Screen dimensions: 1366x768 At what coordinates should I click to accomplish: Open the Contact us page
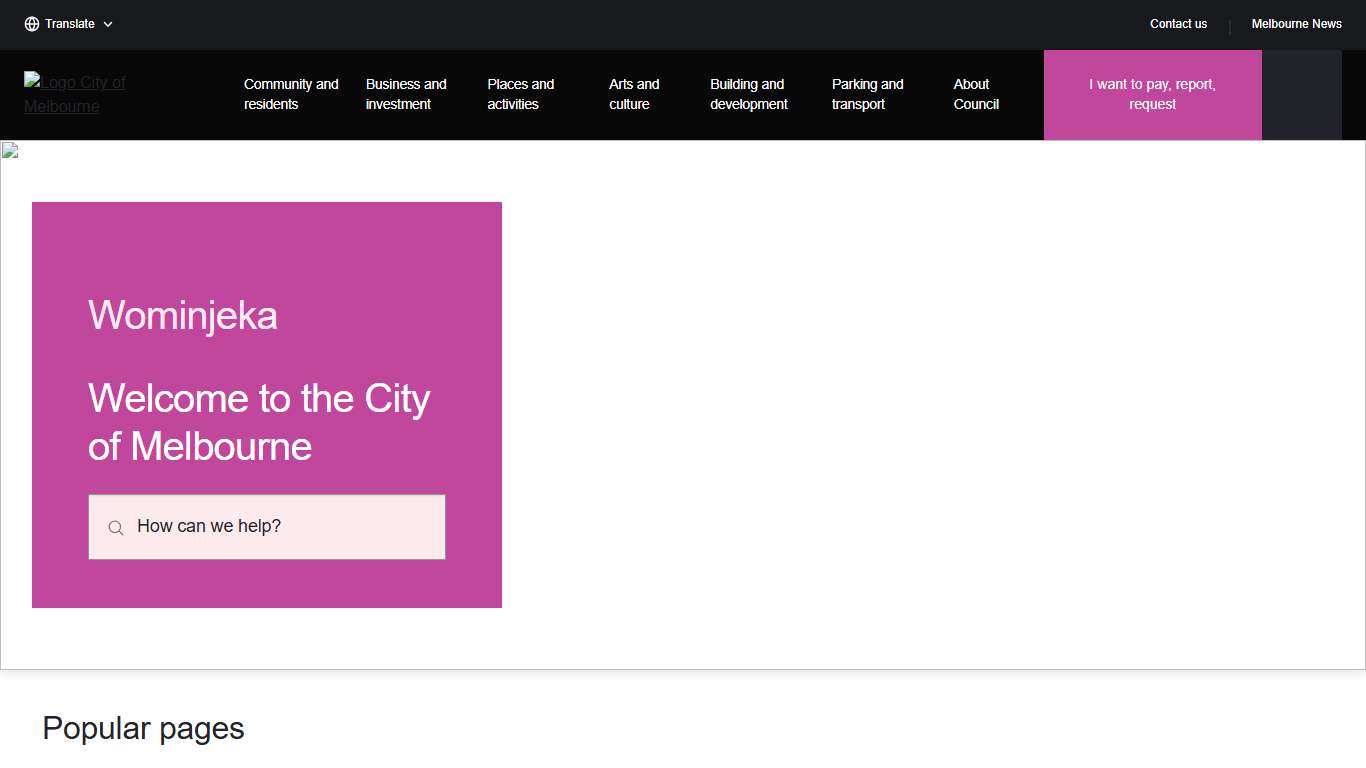1178,23
